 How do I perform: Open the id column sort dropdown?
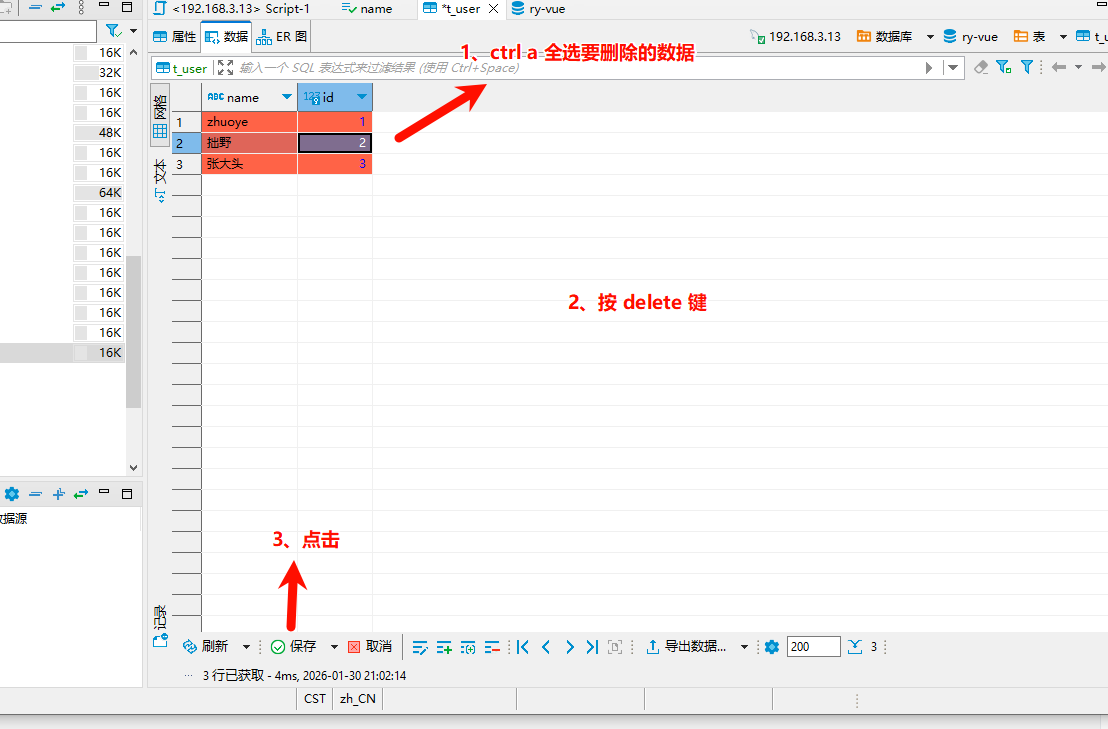362,97
